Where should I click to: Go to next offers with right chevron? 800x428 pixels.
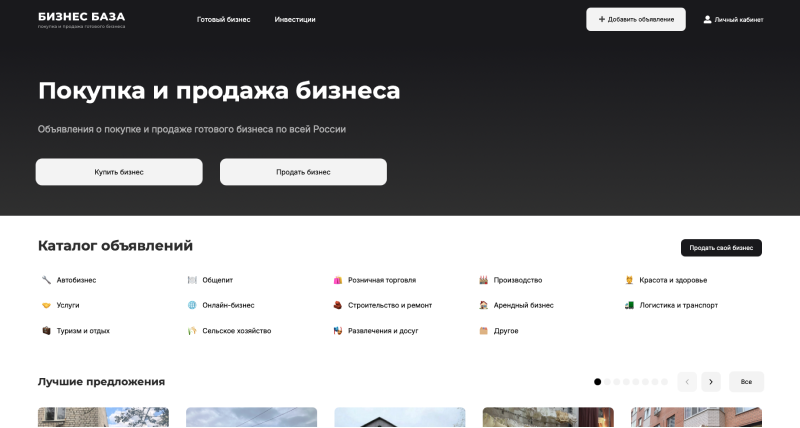click(x=711, y=381)
